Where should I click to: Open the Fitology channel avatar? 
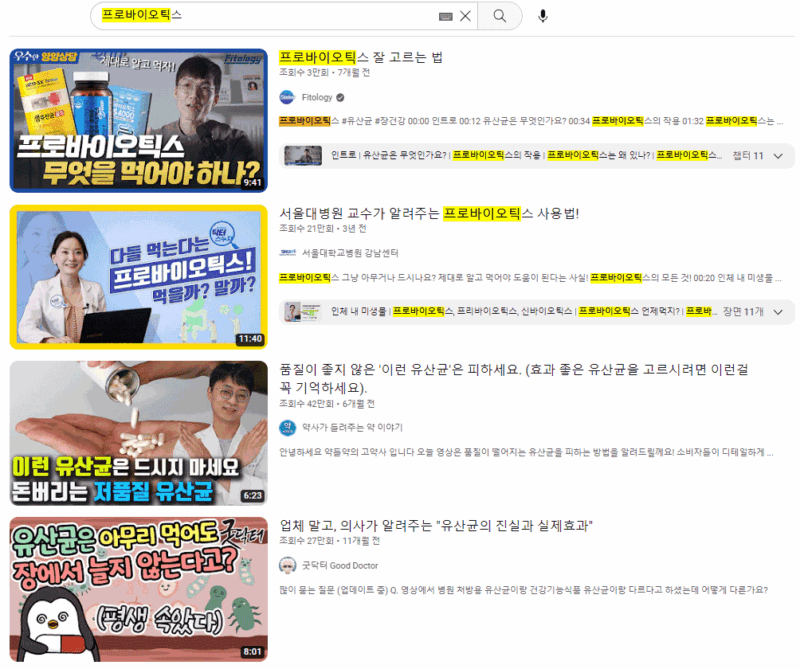[x=288, y=97]
